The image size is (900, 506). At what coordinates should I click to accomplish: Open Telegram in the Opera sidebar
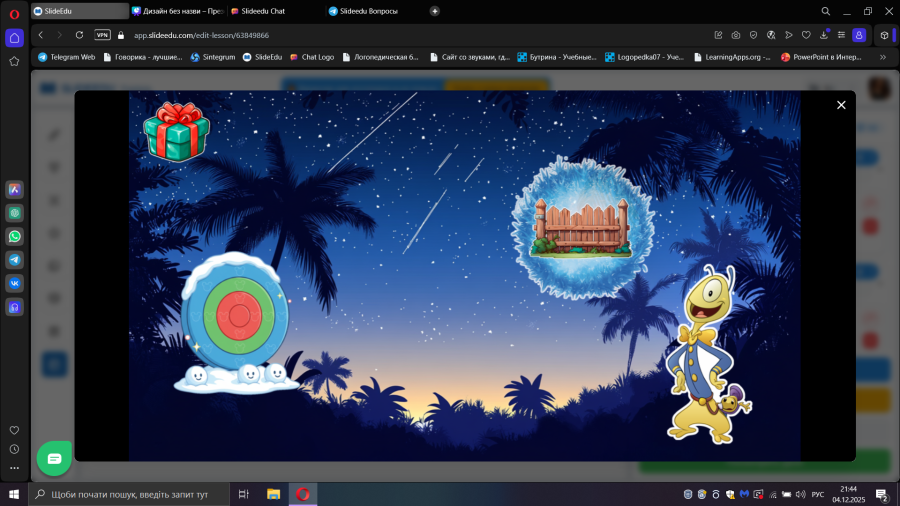(x=15, y=260)
